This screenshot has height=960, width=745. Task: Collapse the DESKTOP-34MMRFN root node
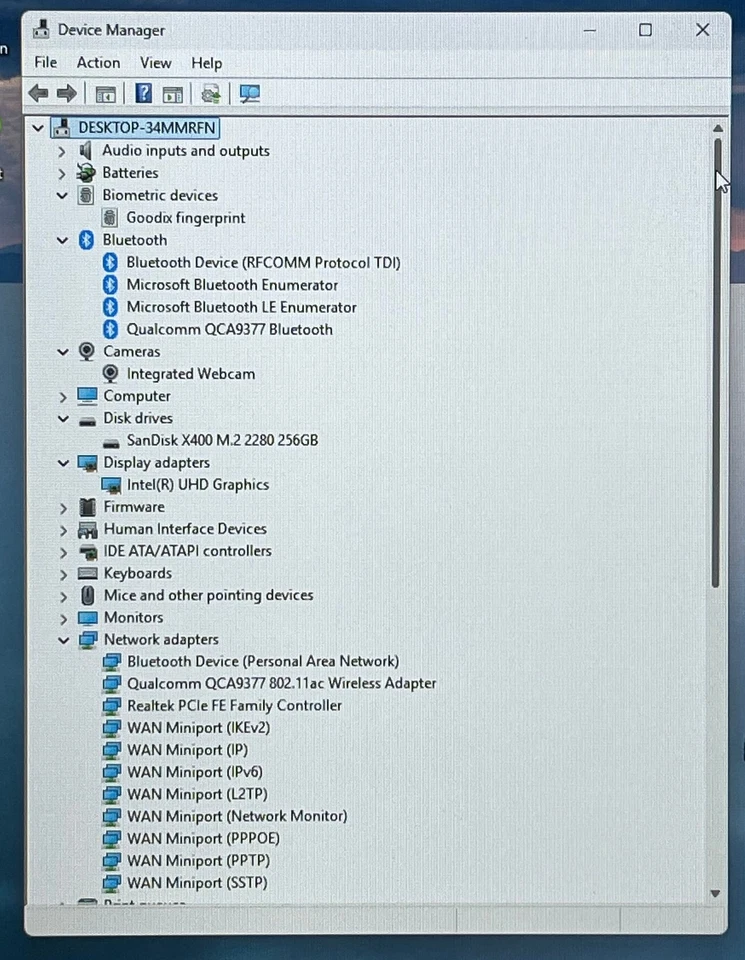point(38,128)
